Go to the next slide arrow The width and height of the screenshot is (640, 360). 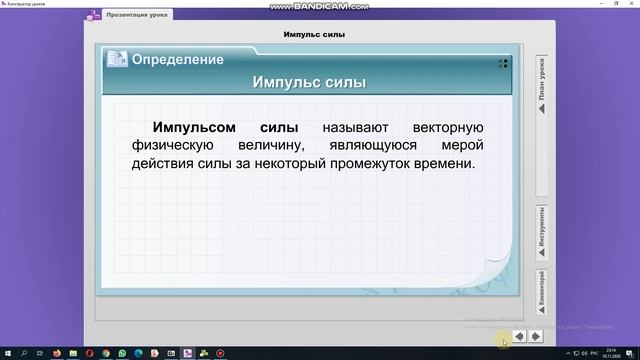536,336
